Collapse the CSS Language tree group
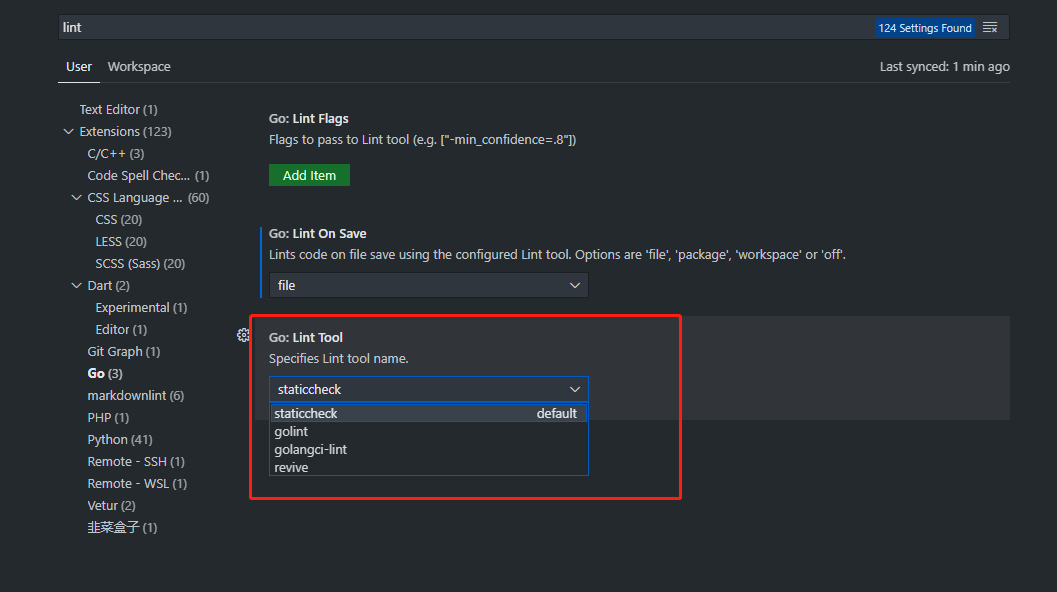The width and height of the screenshot is (1057, 592). point(77,198)
